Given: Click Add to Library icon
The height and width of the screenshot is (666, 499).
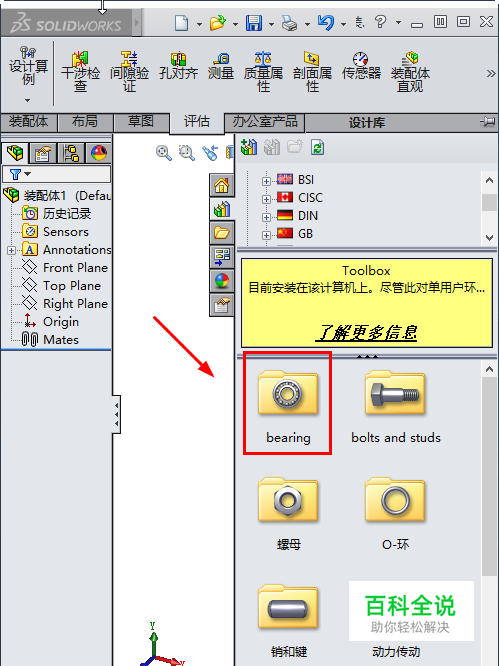Looking at the screenshot, I should (249, 147).
